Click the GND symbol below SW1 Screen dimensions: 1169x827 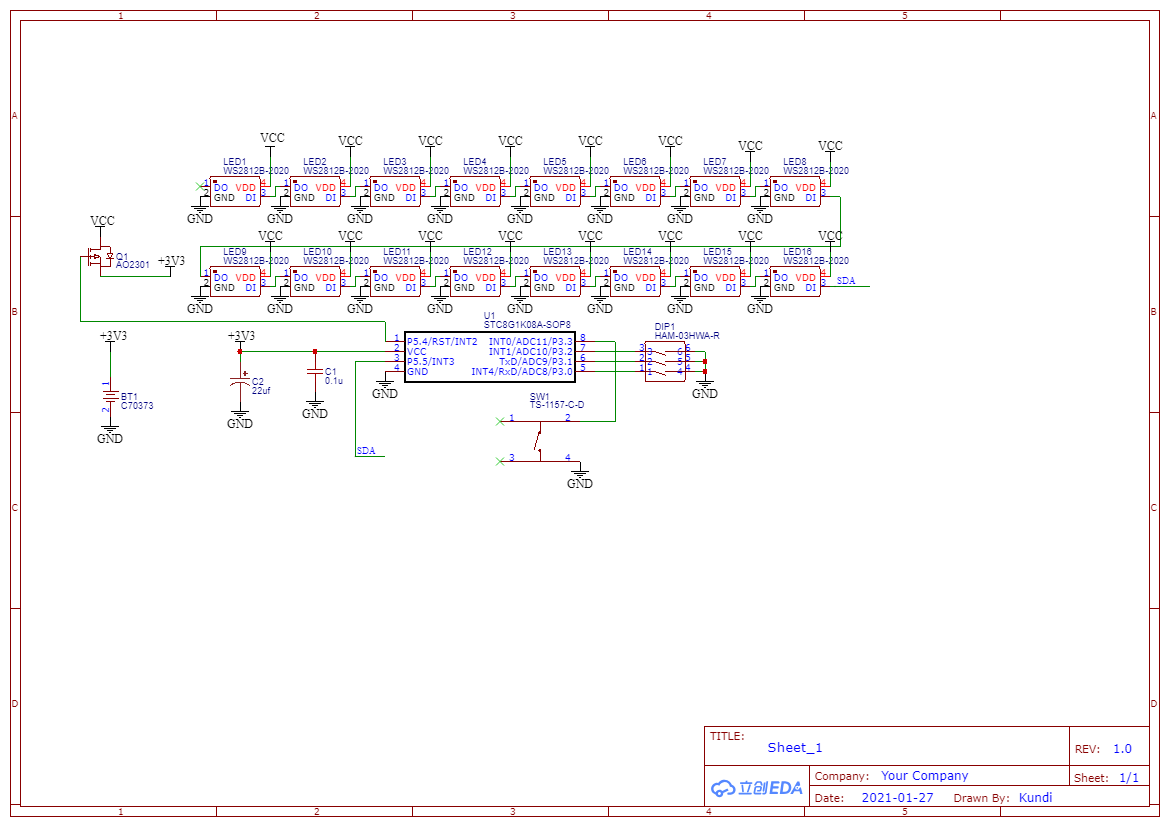tap(580, 480)
